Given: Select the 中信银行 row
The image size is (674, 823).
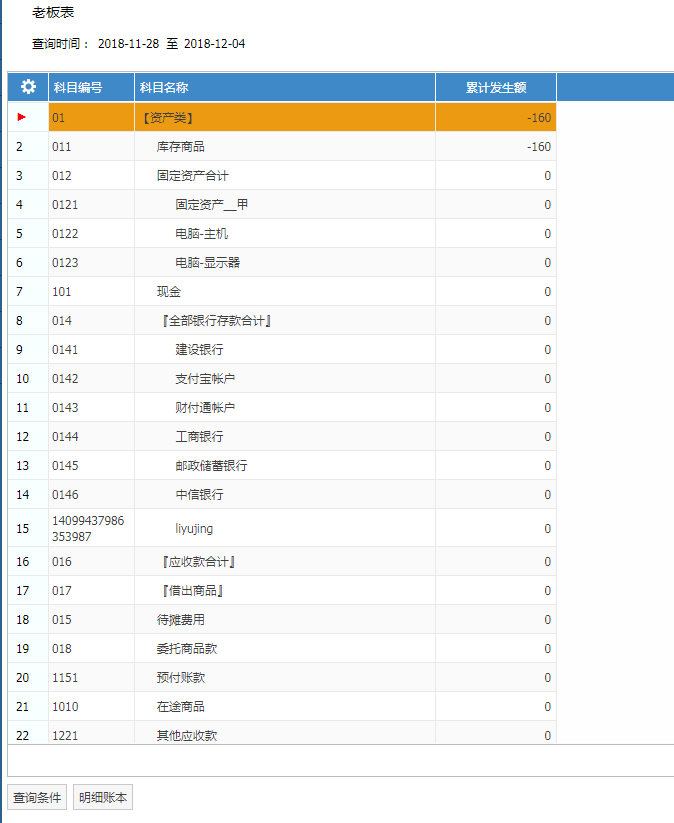Looking at the screenshot, I should point(282,494).
